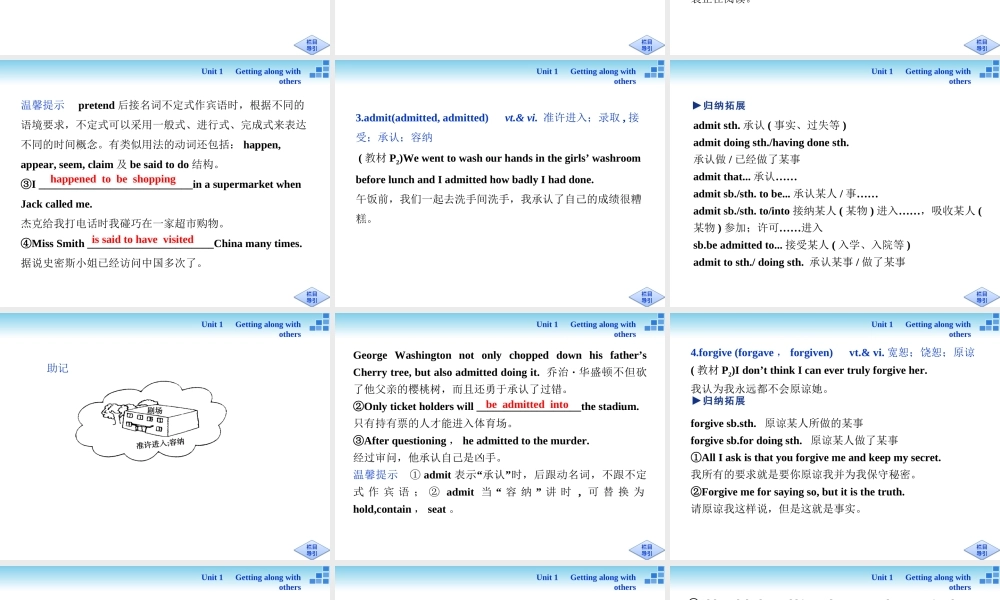Click the 归纳拓展 heading above 'admit sth.'

point(719,105)
